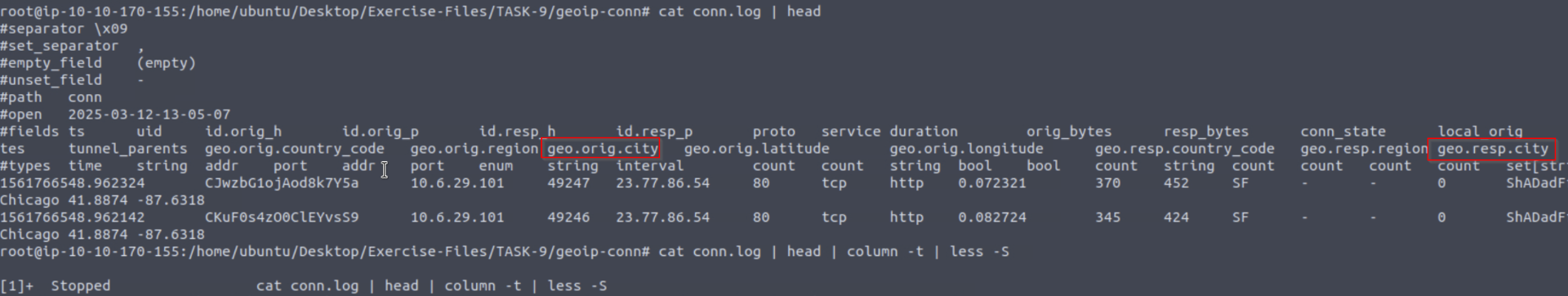Select the id.orig_h column header
Screen dimensions: 1568x296
[x=243, y=132]
